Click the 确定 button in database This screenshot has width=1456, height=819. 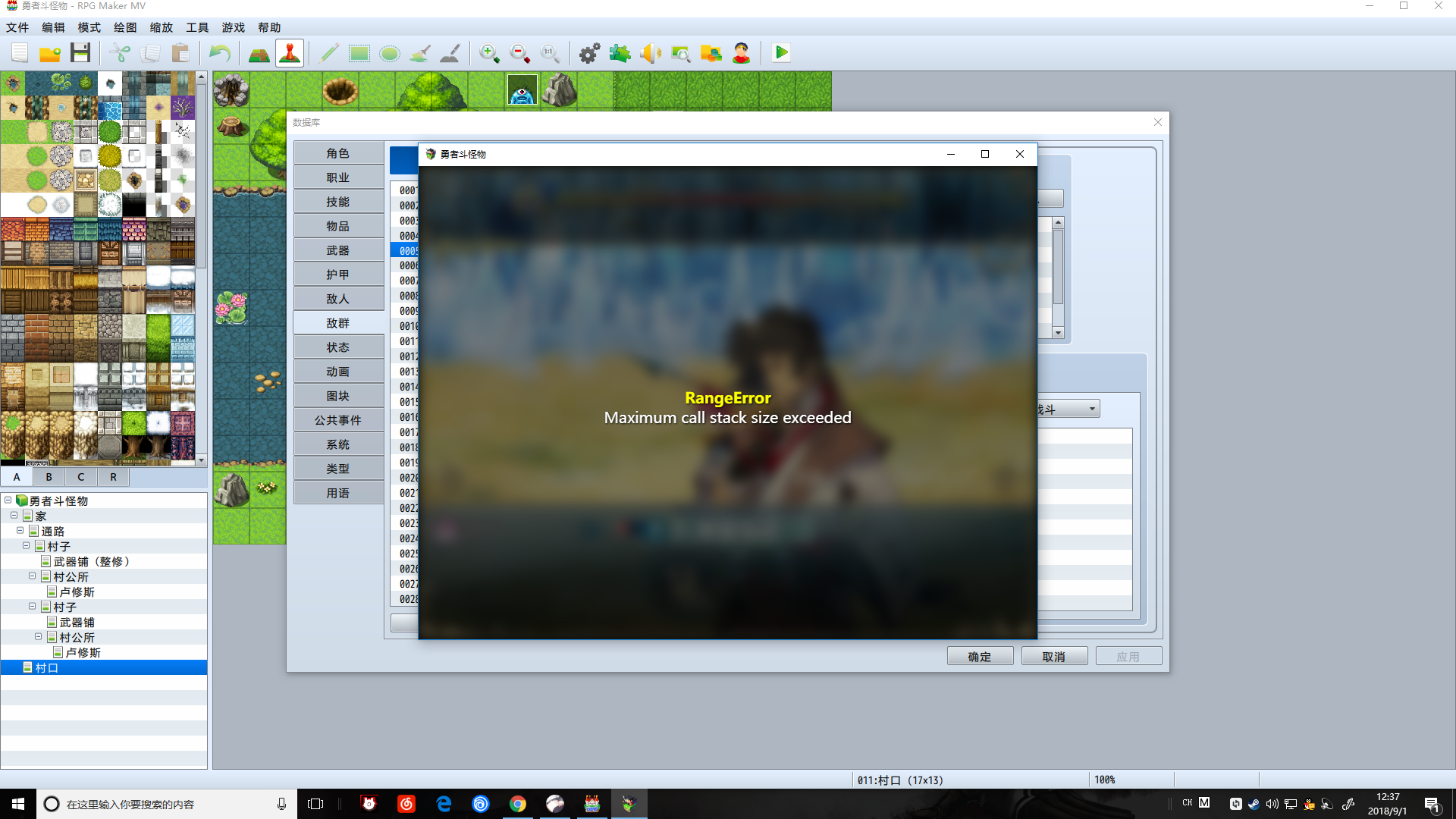pos(980,657)
